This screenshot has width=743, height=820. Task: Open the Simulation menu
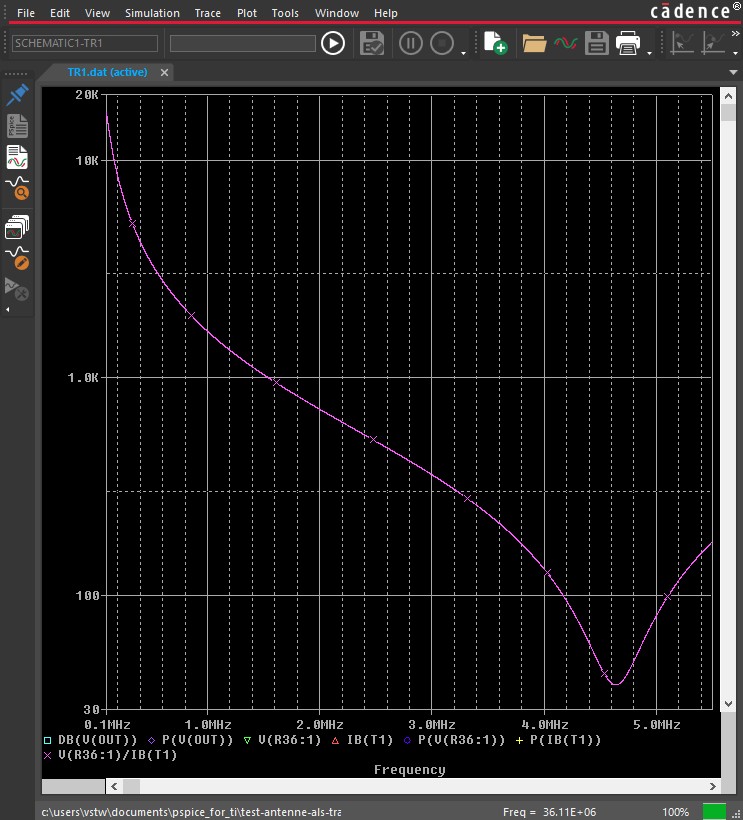152,13
